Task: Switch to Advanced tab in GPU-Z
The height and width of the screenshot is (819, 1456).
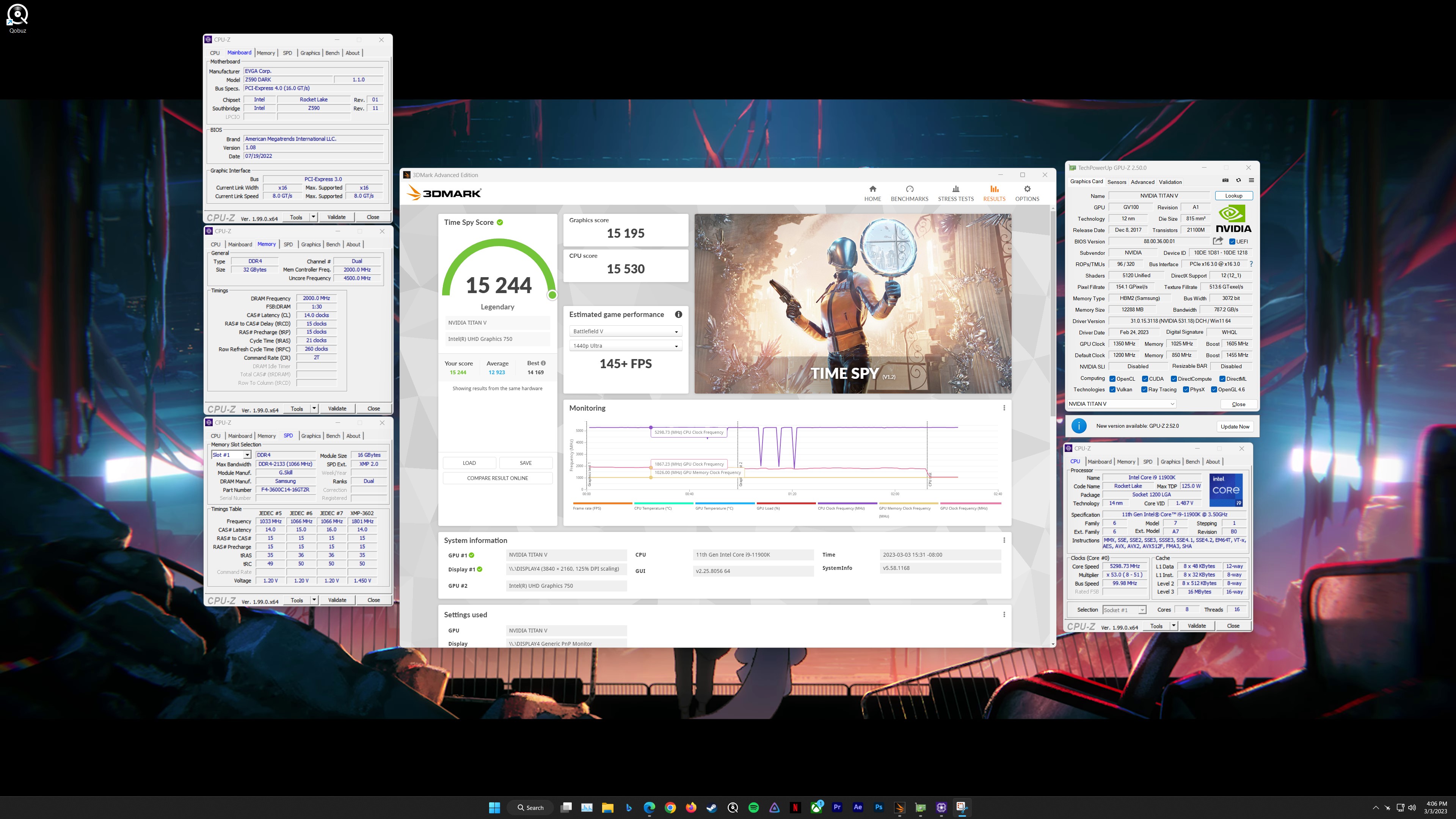Action: (x=1142, y=182)
